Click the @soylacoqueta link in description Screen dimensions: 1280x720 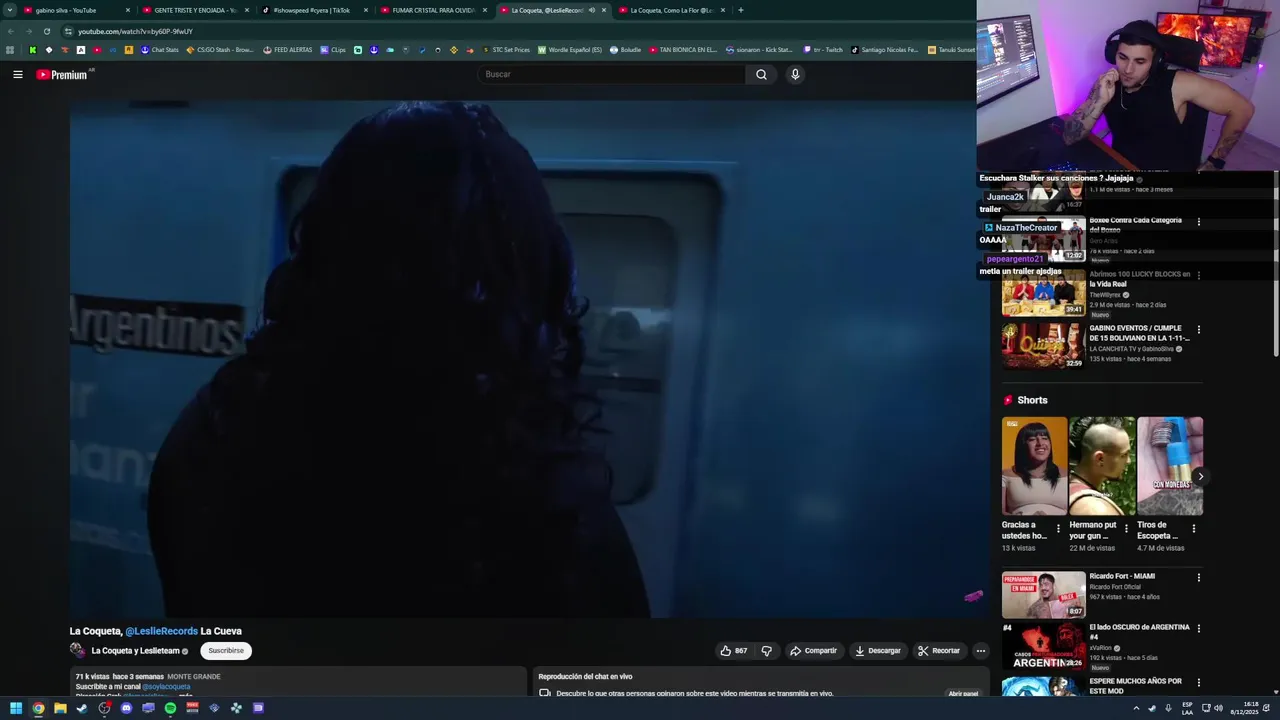166,687
